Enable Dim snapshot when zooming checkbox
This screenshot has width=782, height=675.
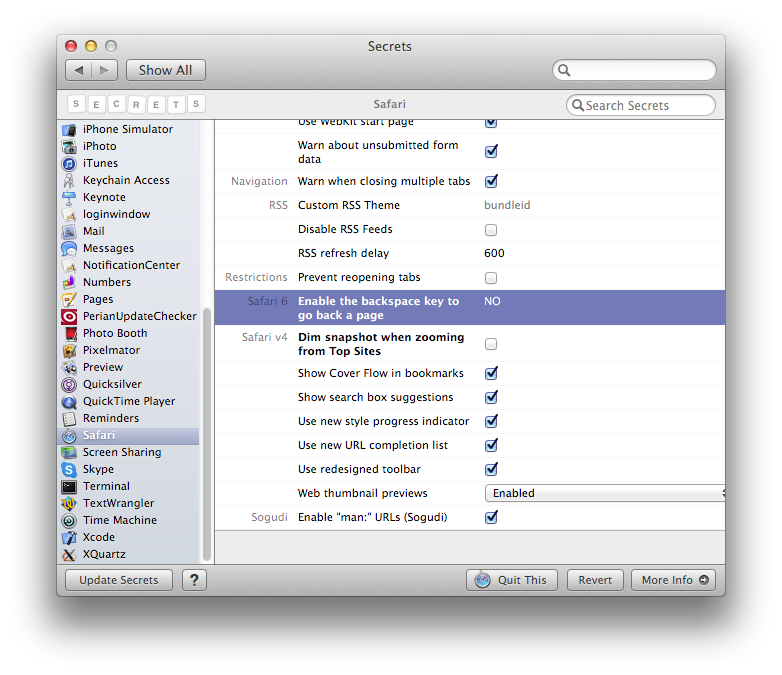(x=491, y=344)
